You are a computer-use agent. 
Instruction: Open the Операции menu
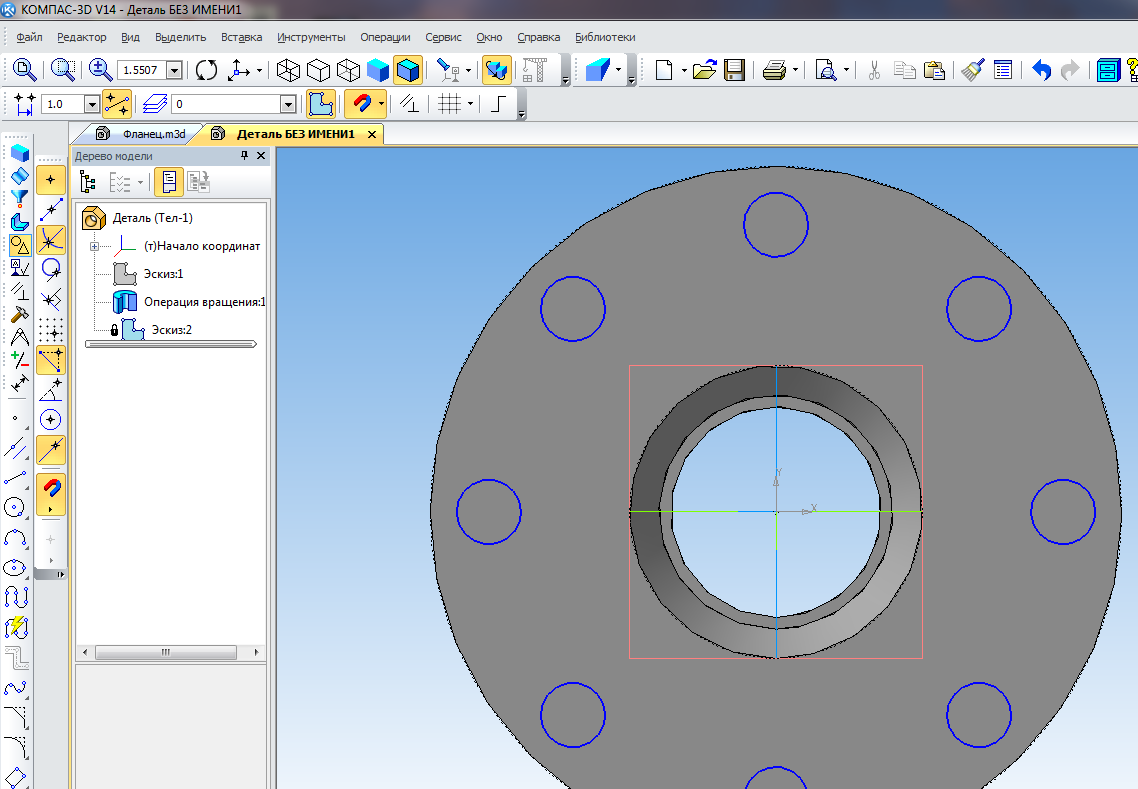(x=385, y=37)
